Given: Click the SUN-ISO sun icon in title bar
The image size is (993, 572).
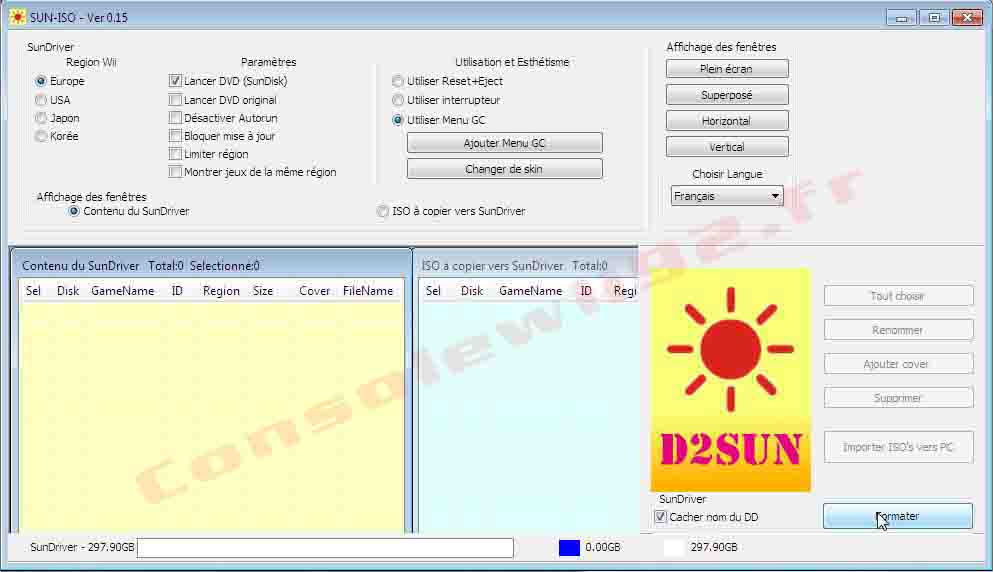Looking at the screenshot, I should (x=18, y=17).
